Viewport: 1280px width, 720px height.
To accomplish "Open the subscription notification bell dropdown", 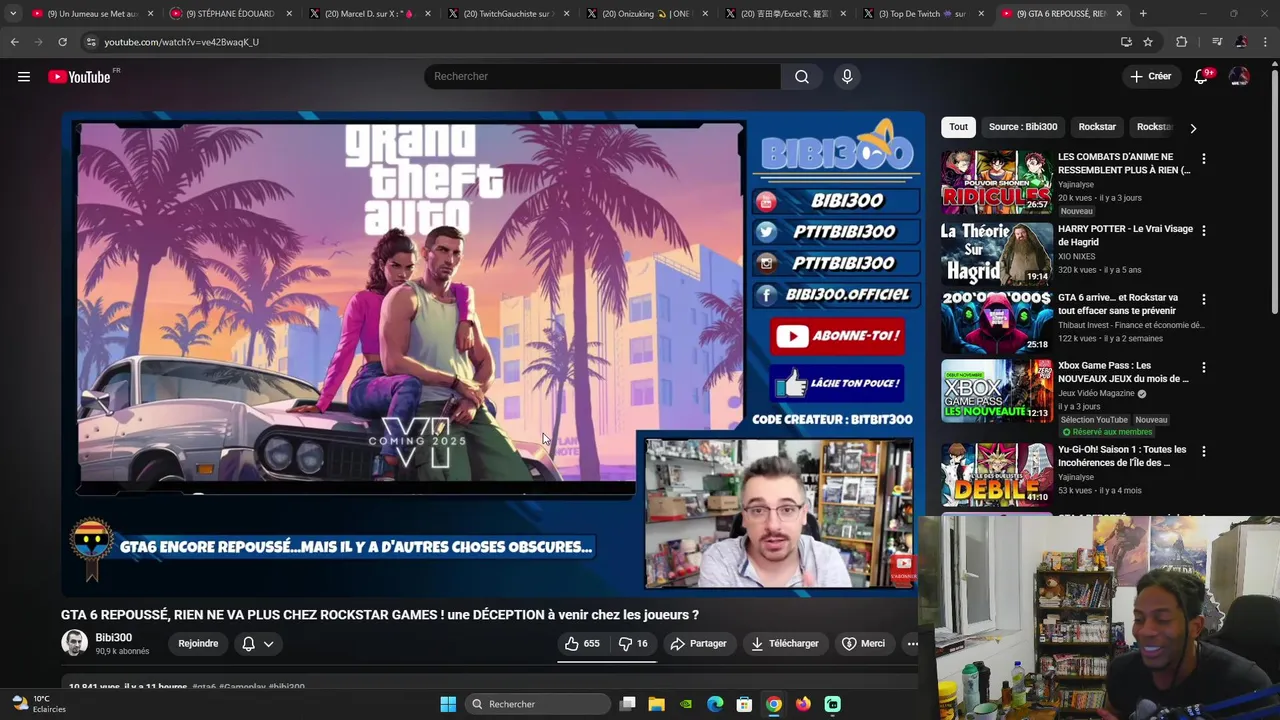I will [x=257, y=644].
